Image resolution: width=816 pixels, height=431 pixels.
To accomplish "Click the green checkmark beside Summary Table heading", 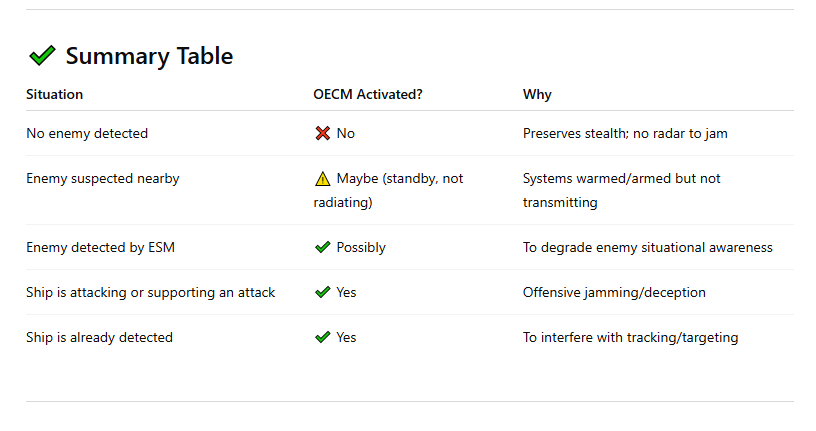I will point(42,56).
